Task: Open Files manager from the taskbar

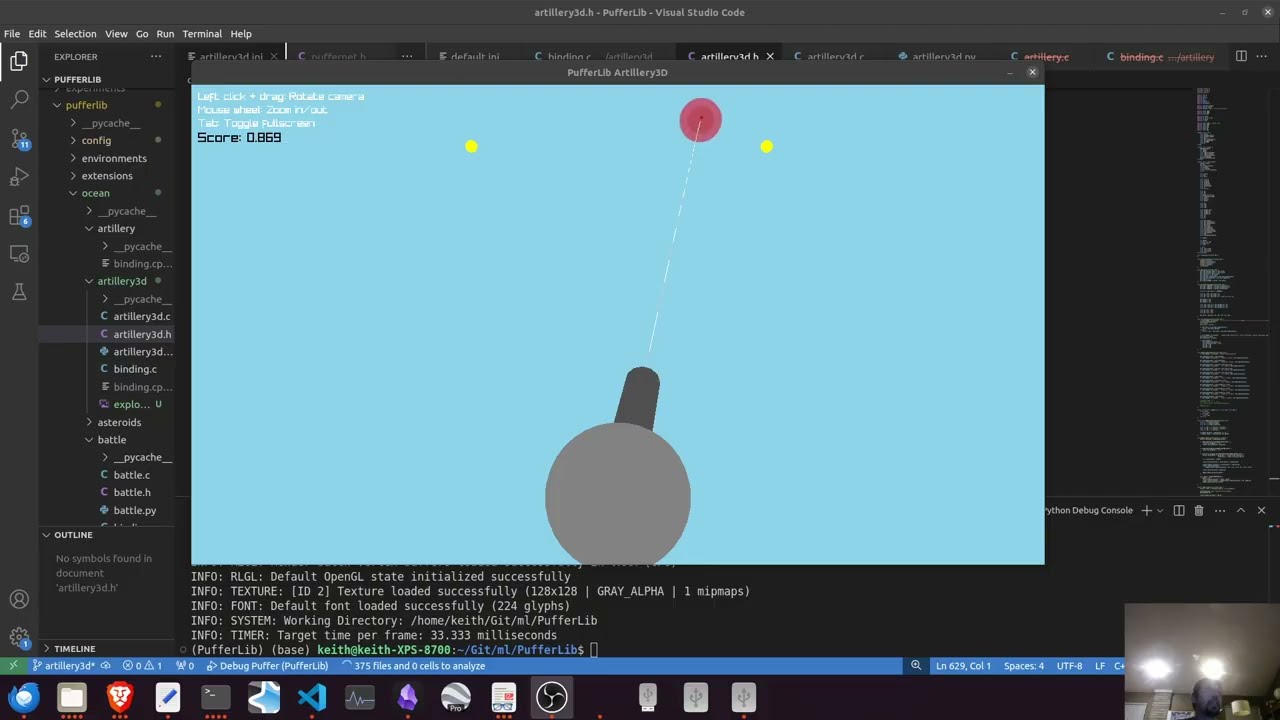Action: point(72,697)
